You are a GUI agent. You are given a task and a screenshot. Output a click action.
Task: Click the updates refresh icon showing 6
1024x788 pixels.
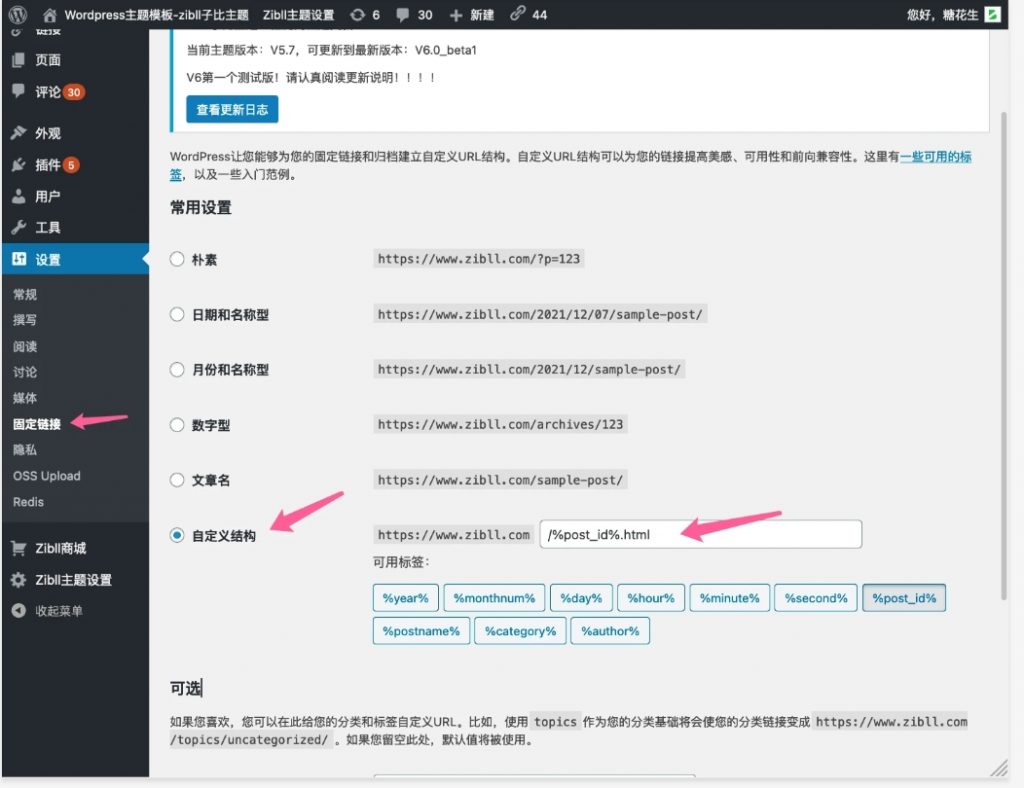pos(357,14)
